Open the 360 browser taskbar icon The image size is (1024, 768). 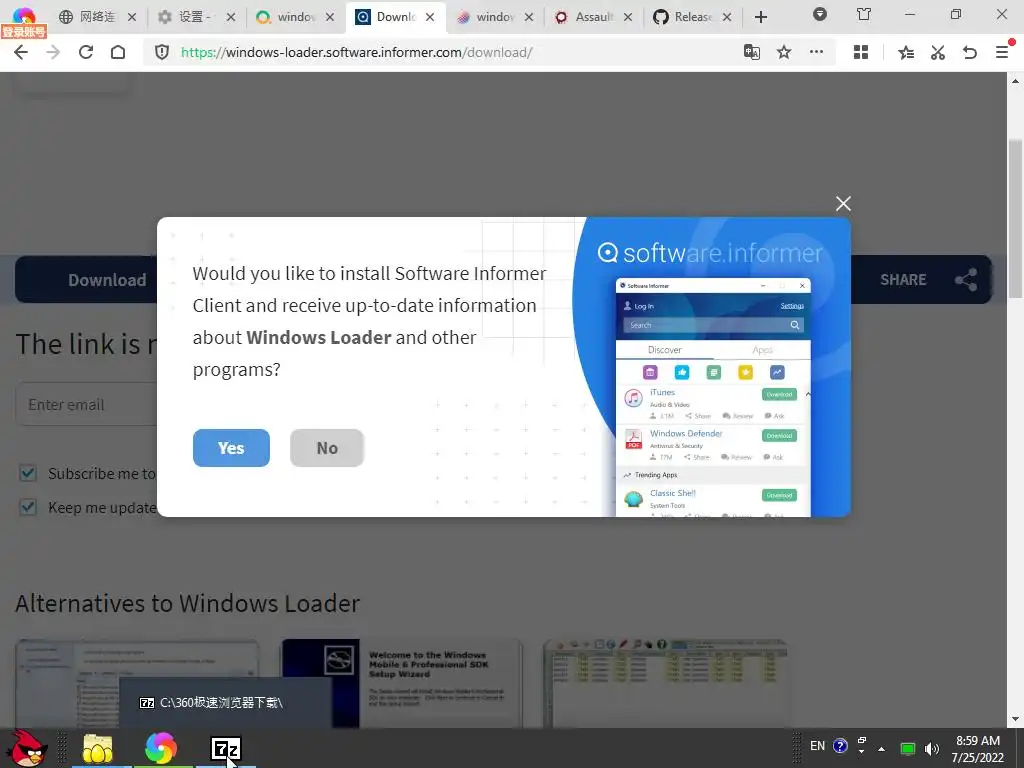(x=161, y=748)
